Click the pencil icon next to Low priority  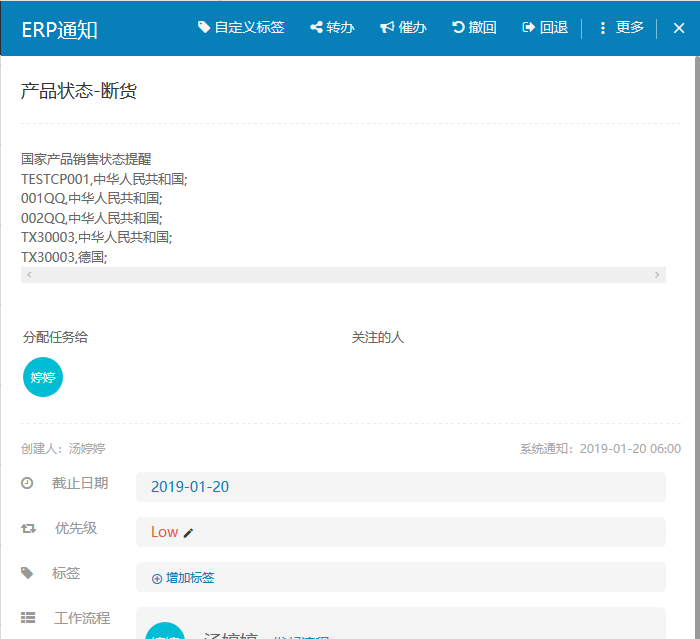pyautogui.click(x=189, y=533)
